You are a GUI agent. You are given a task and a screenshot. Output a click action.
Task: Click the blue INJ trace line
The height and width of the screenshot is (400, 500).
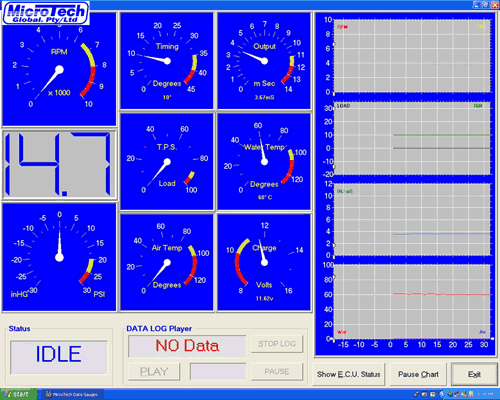(x=442, y=234)
